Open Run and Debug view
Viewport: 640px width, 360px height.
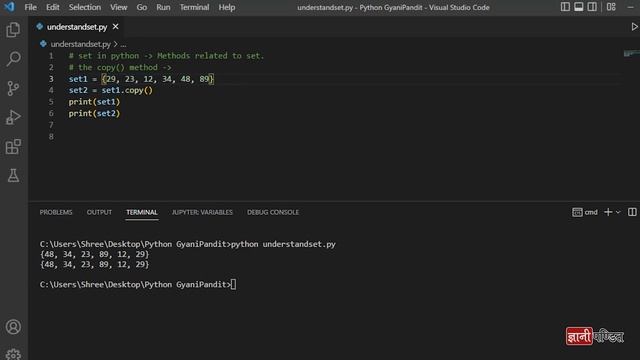pos(13,118)
